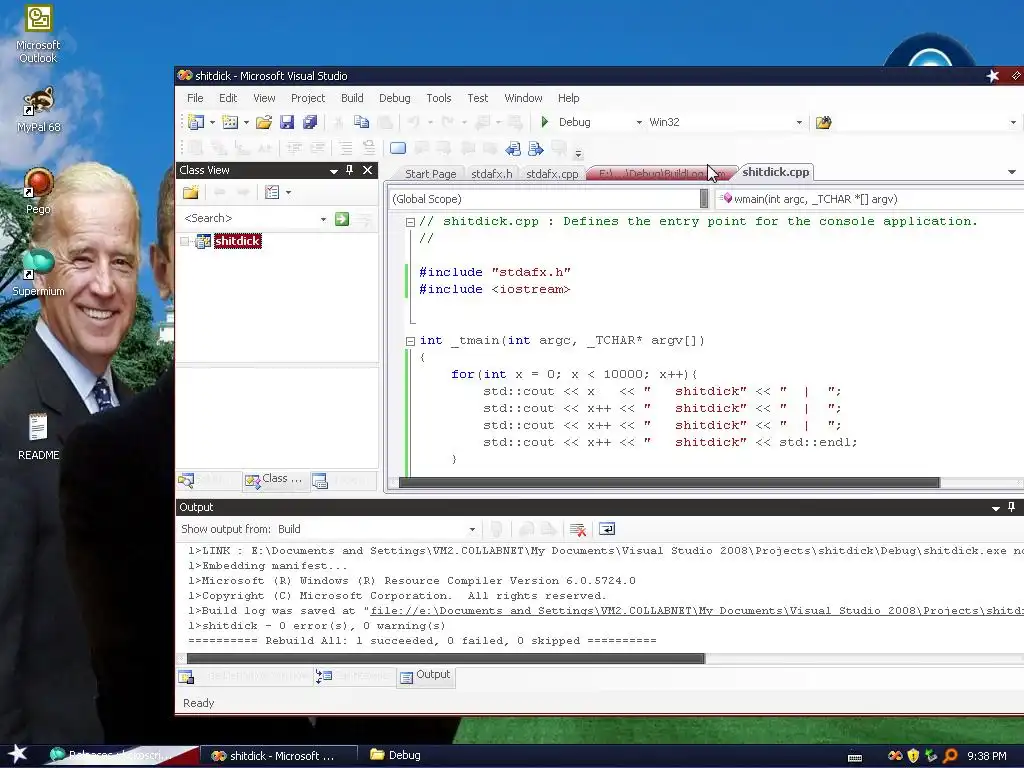Start debugging with the green play arrow

[545, 122]
